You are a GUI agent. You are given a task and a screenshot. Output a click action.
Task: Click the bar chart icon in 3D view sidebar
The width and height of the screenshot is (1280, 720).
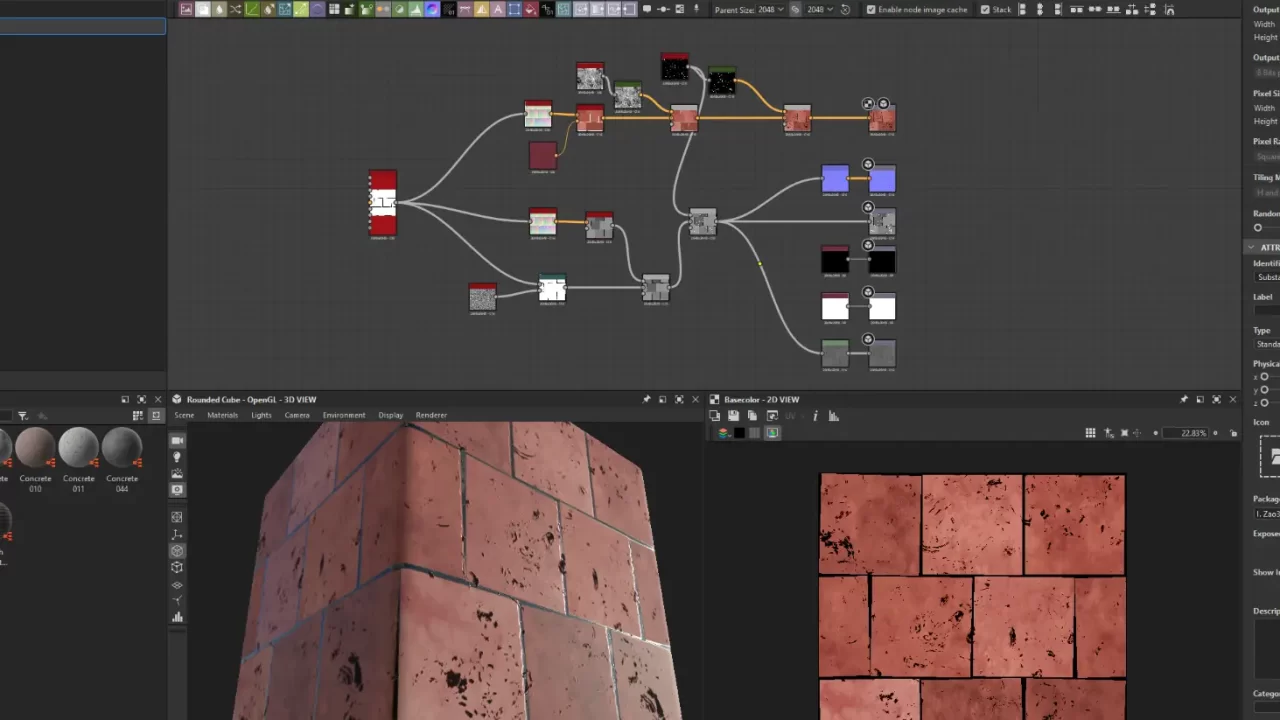click(177, 617)
